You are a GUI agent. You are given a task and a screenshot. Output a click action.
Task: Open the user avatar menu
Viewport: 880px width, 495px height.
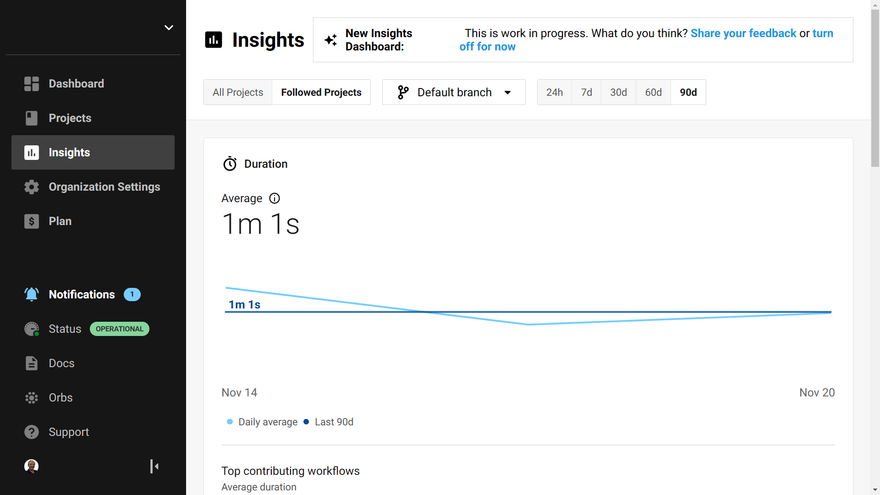click(31, 466)
